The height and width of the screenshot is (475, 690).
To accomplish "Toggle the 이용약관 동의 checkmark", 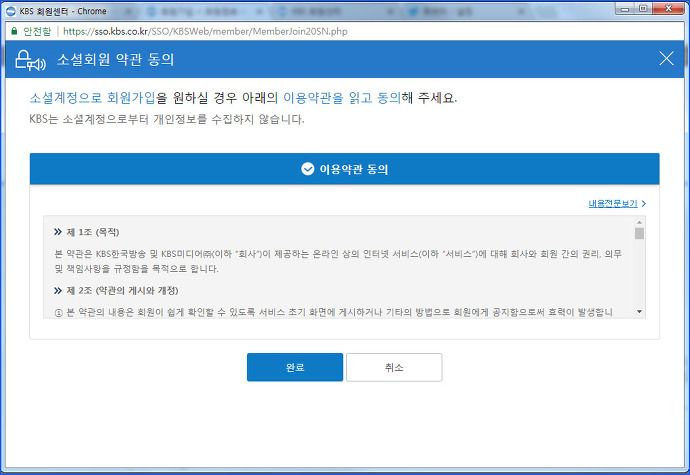I will (308, 169).
